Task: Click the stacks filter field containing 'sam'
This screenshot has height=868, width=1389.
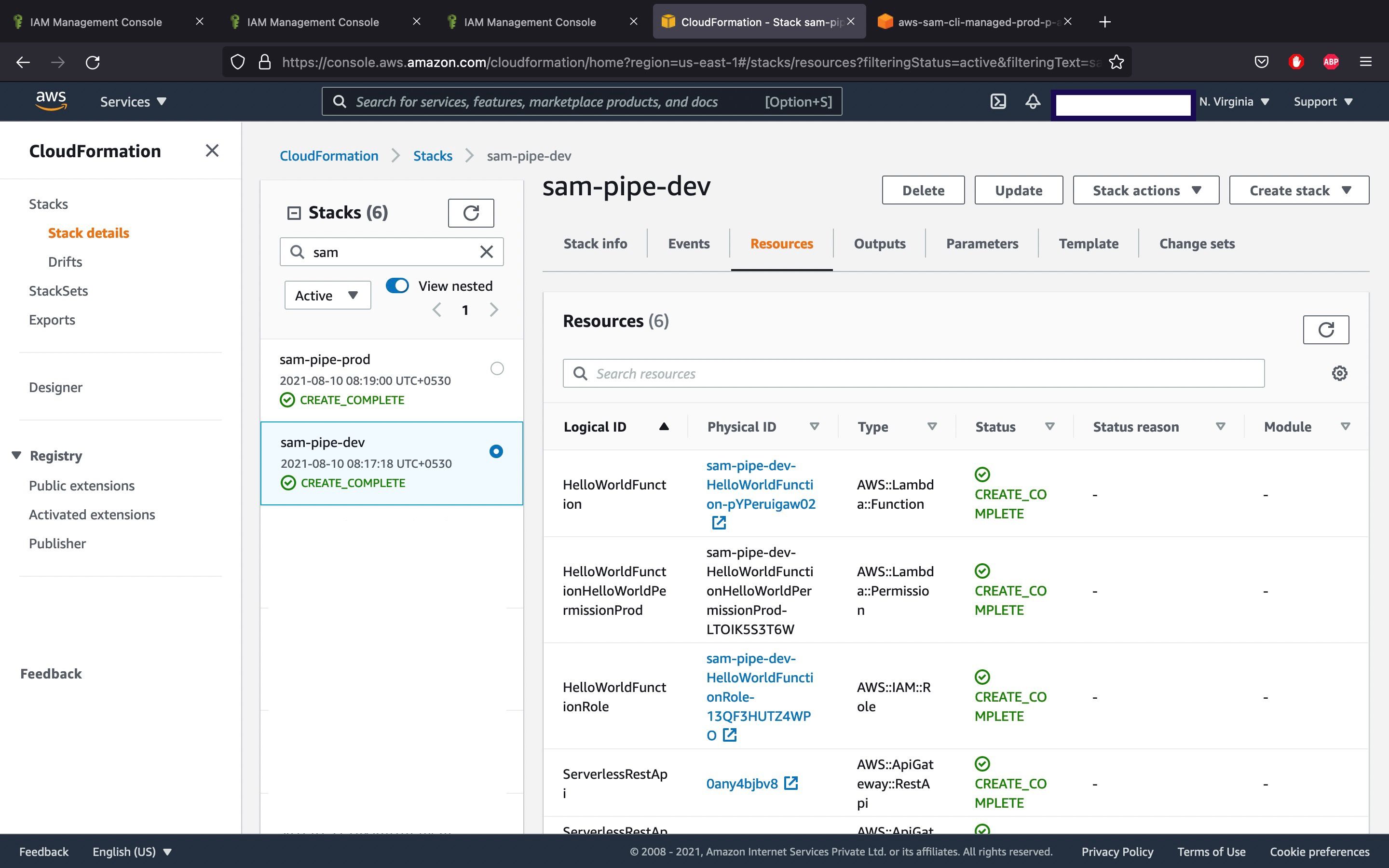Action: point(392,252)
